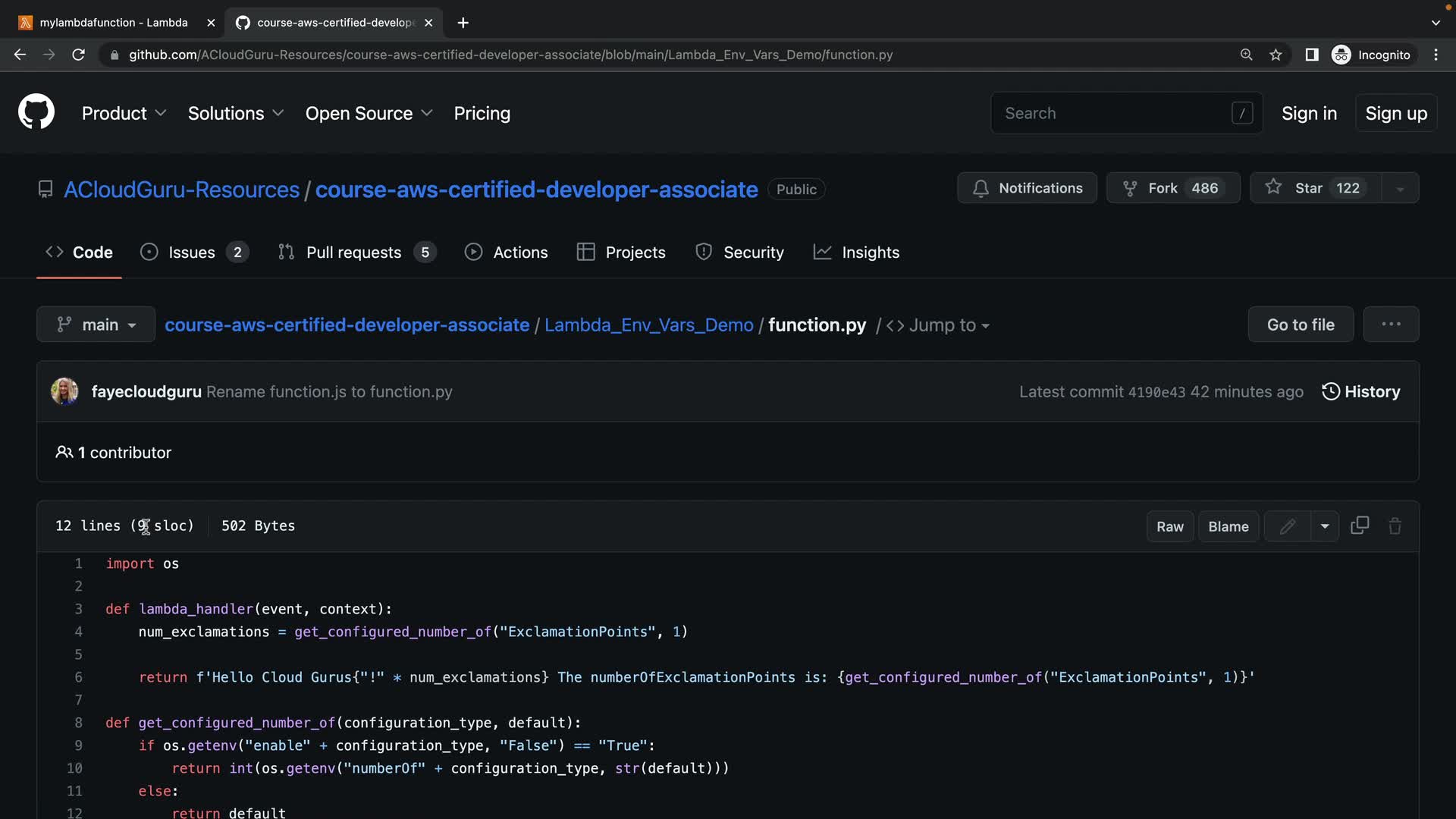
Task: Click the browser reload icon
Action: click(x=78, y=55)
